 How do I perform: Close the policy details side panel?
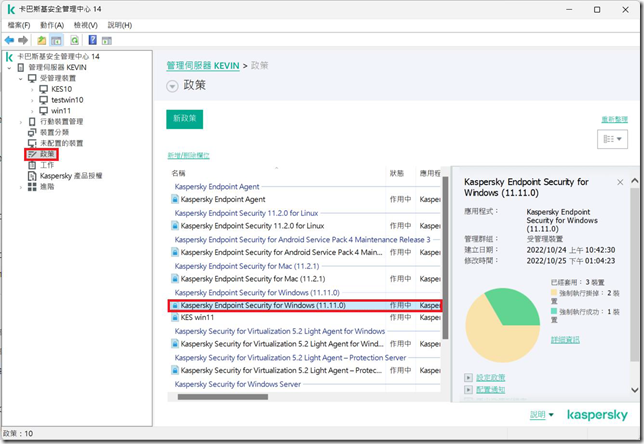coord(620,183)
